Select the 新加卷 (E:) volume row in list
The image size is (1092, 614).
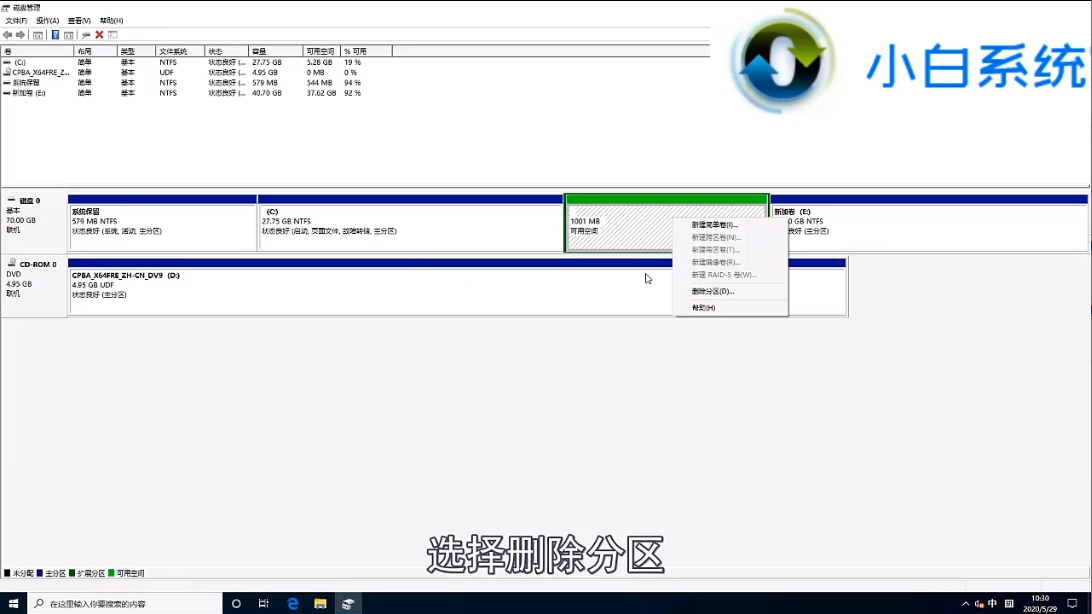click(195, 93)
